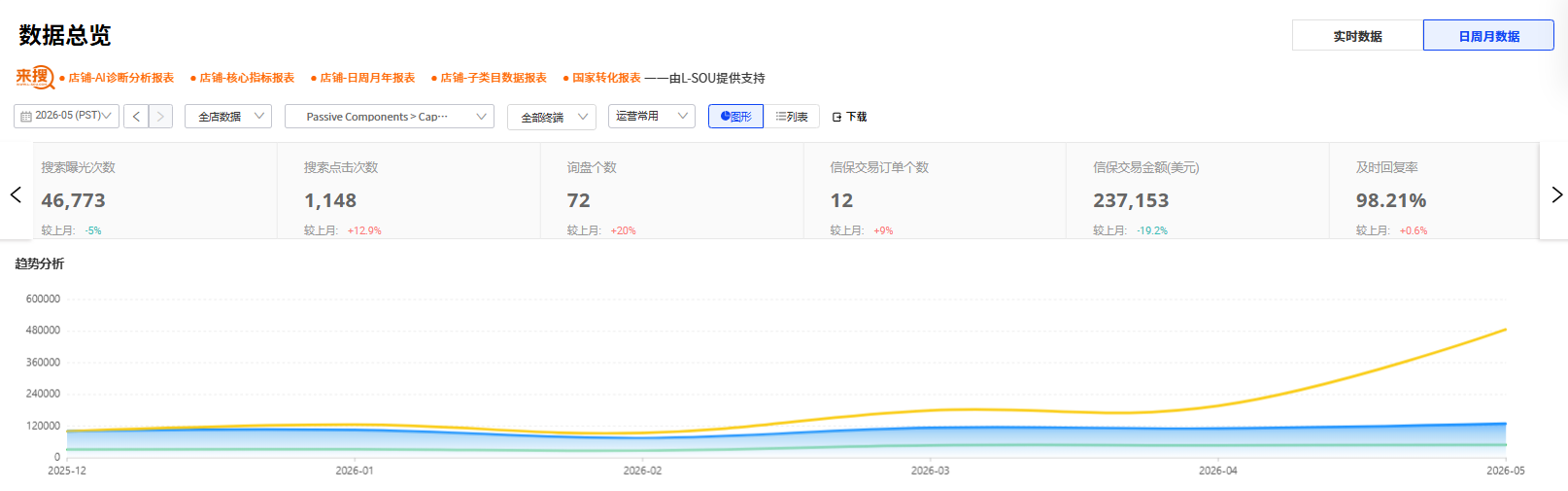1568x491 pixels.
Task: Open 店铺-日周月年报表 link
Action: [x=367, y=78]
